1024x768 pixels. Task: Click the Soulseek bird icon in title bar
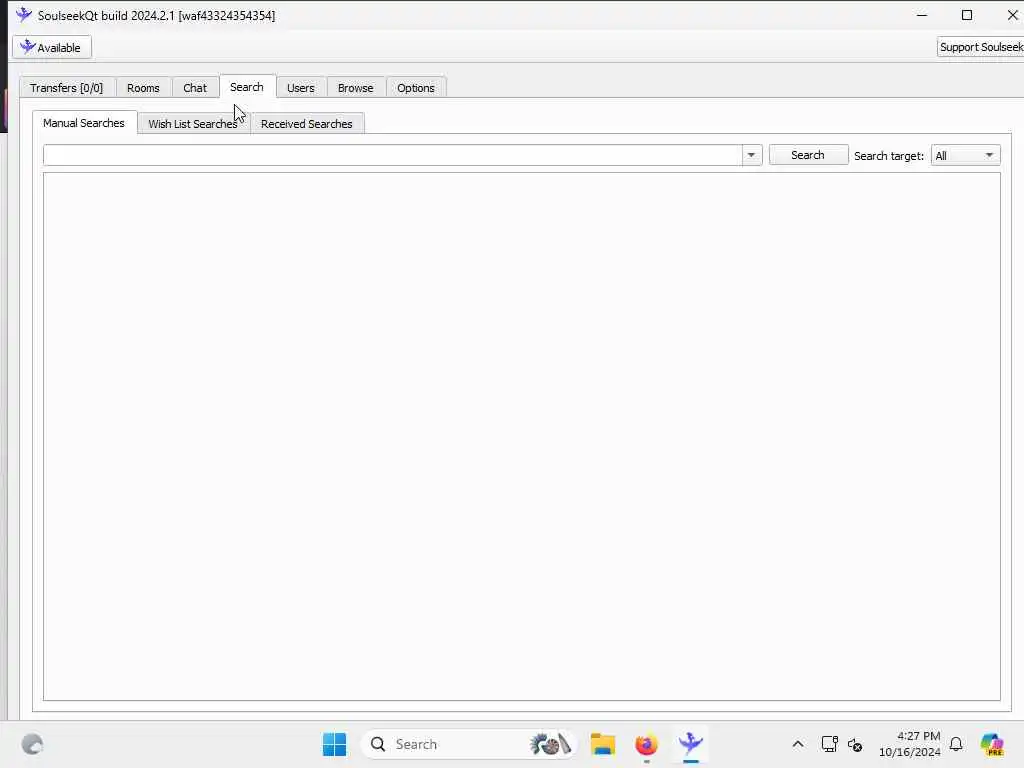tap(24, 14)
